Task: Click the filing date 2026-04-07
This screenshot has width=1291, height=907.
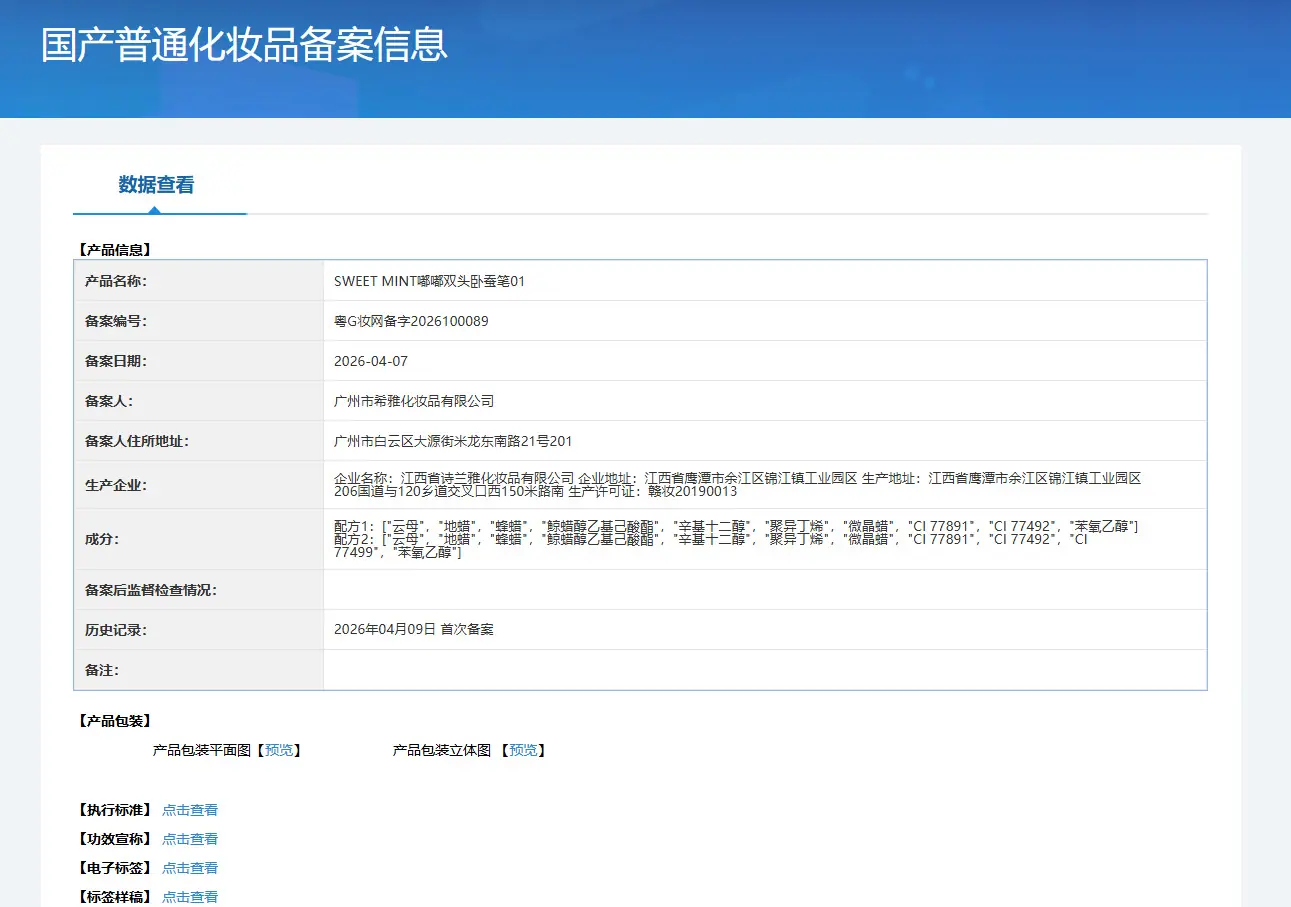Action: coord(371,361)
